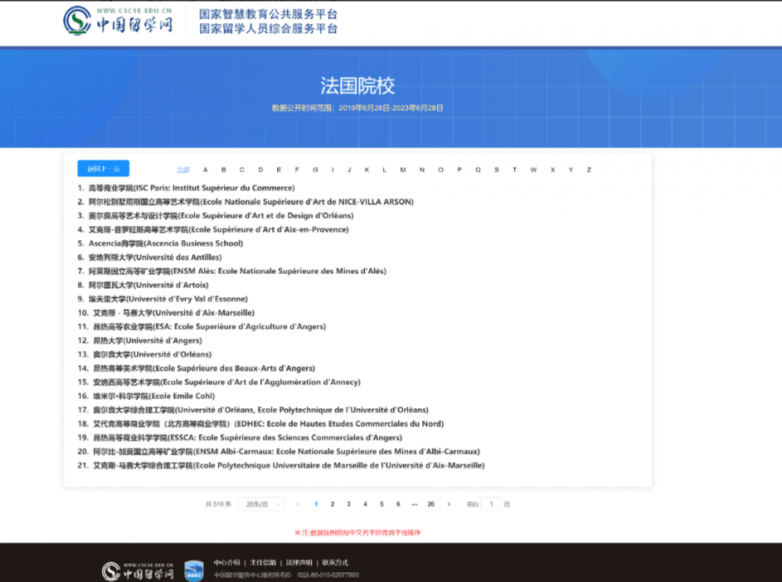Go to page 5

[382, 505]
